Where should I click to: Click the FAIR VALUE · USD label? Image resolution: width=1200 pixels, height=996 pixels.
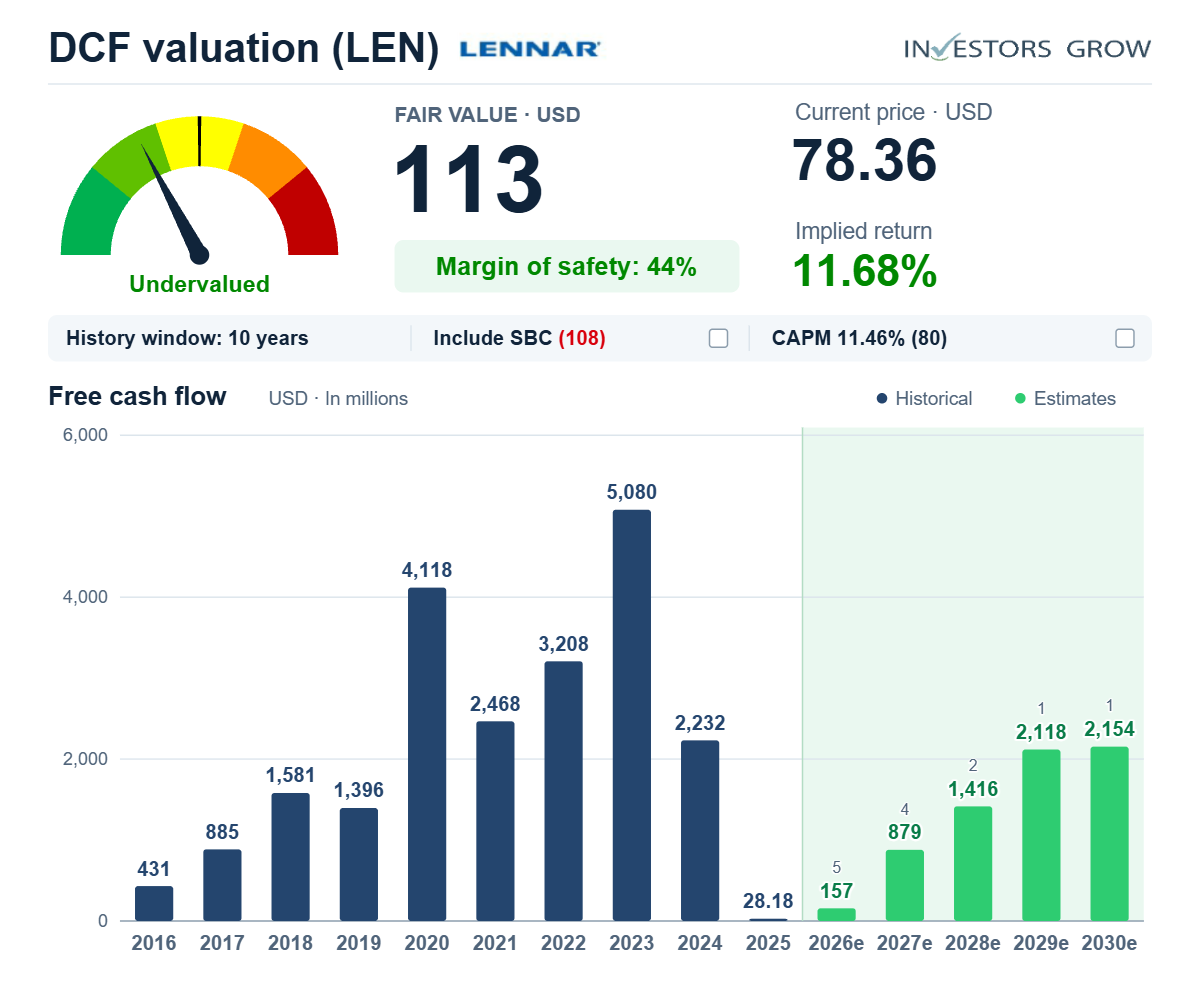[x=488, y=115]
